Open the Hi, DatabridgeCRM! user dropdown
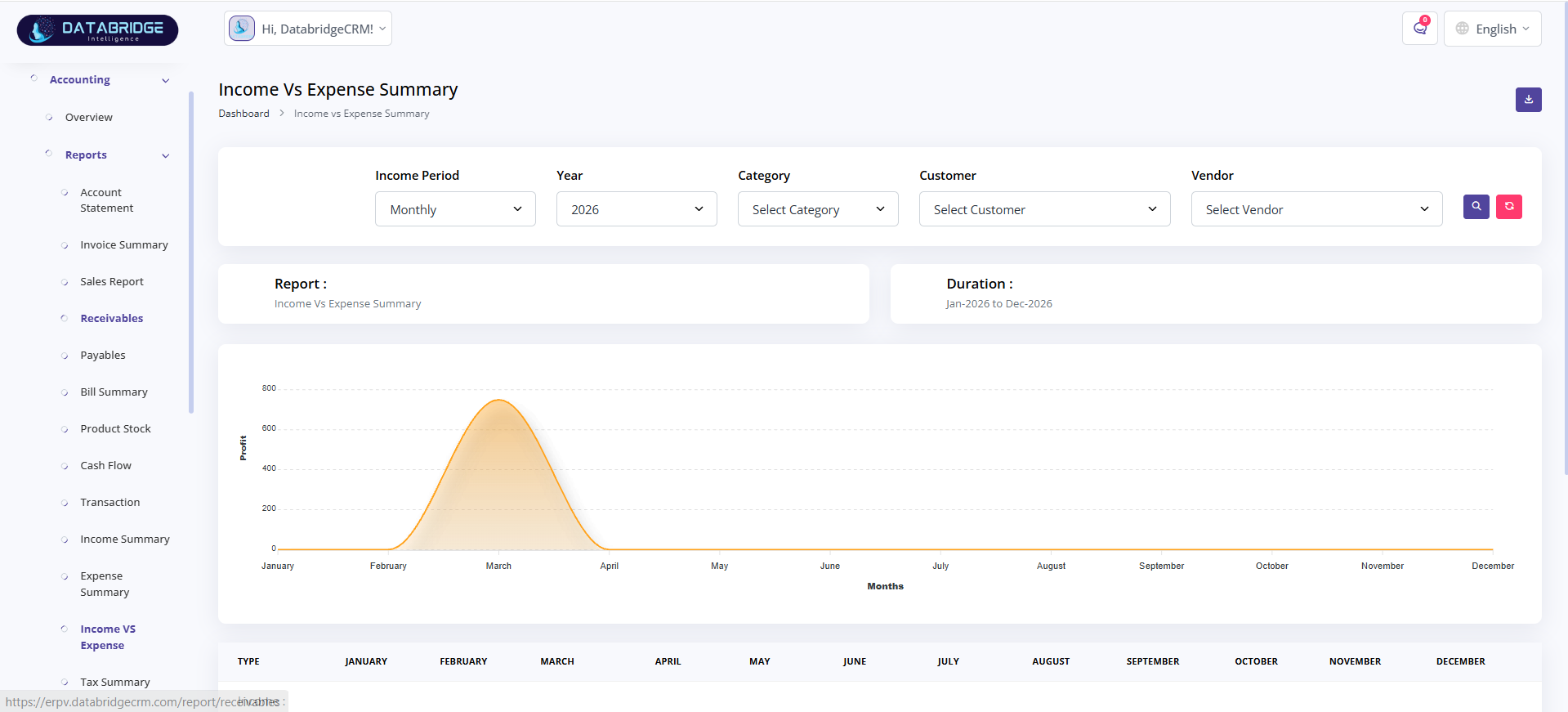The image size is (1568, 712). tap(308, 29)
